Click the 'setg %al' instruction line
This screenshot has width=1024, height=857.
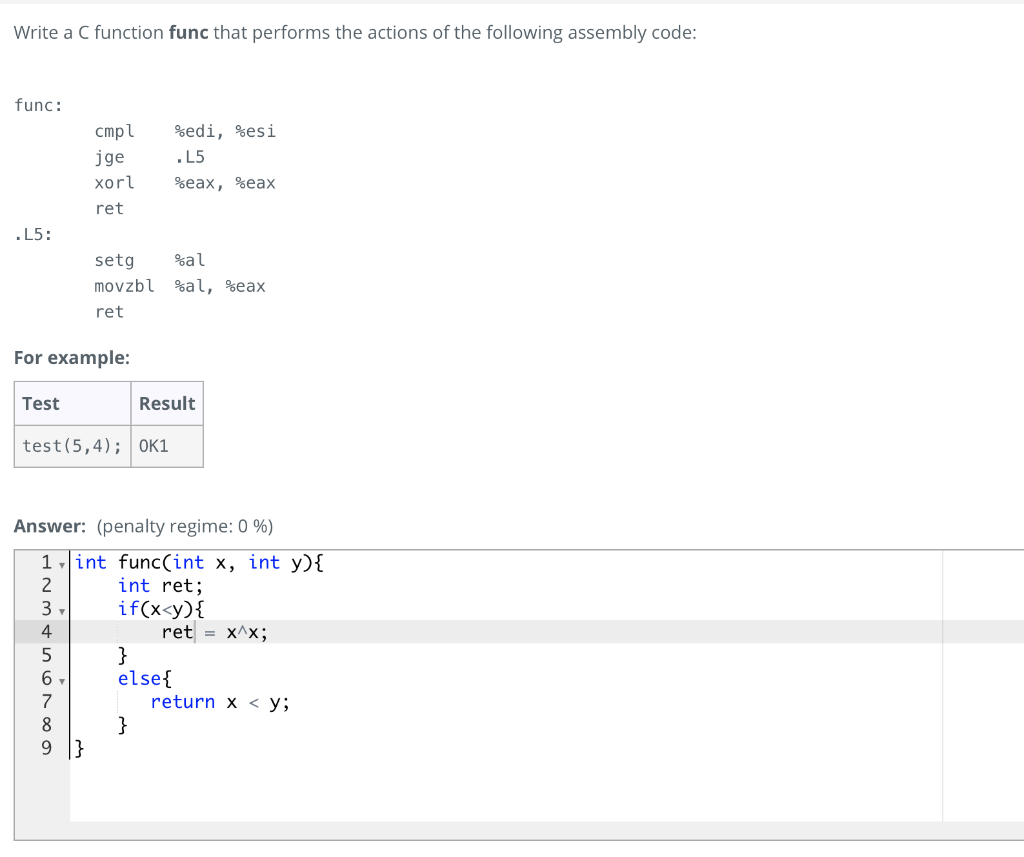(145, 260)
